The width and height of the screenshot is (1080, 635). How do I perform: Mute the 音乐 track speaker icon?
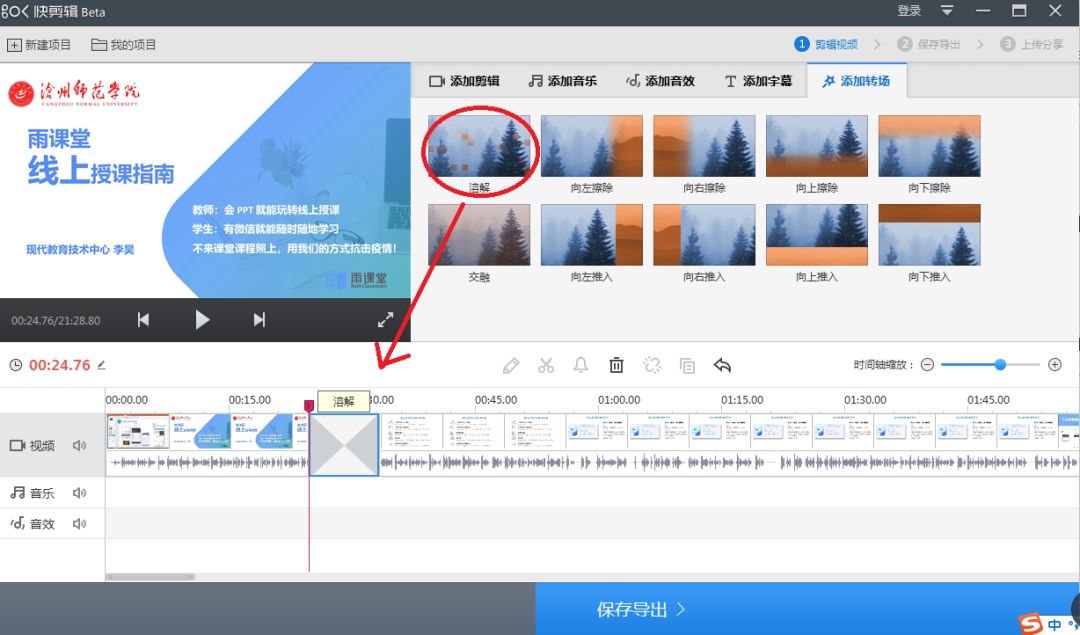(x=79, y=493)
